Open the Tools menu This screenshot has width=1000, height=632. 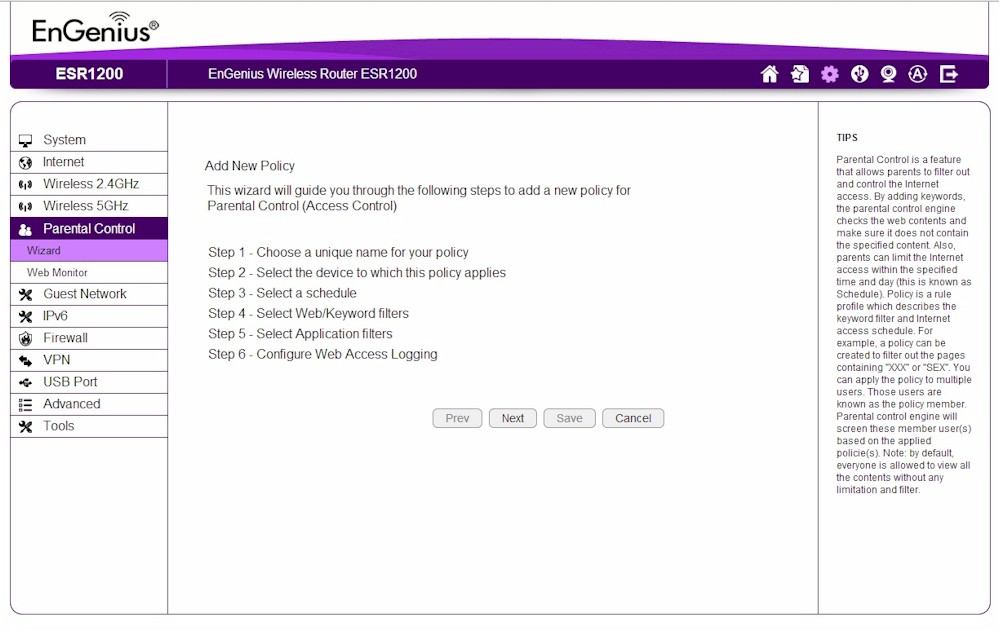tap(89, 426)
